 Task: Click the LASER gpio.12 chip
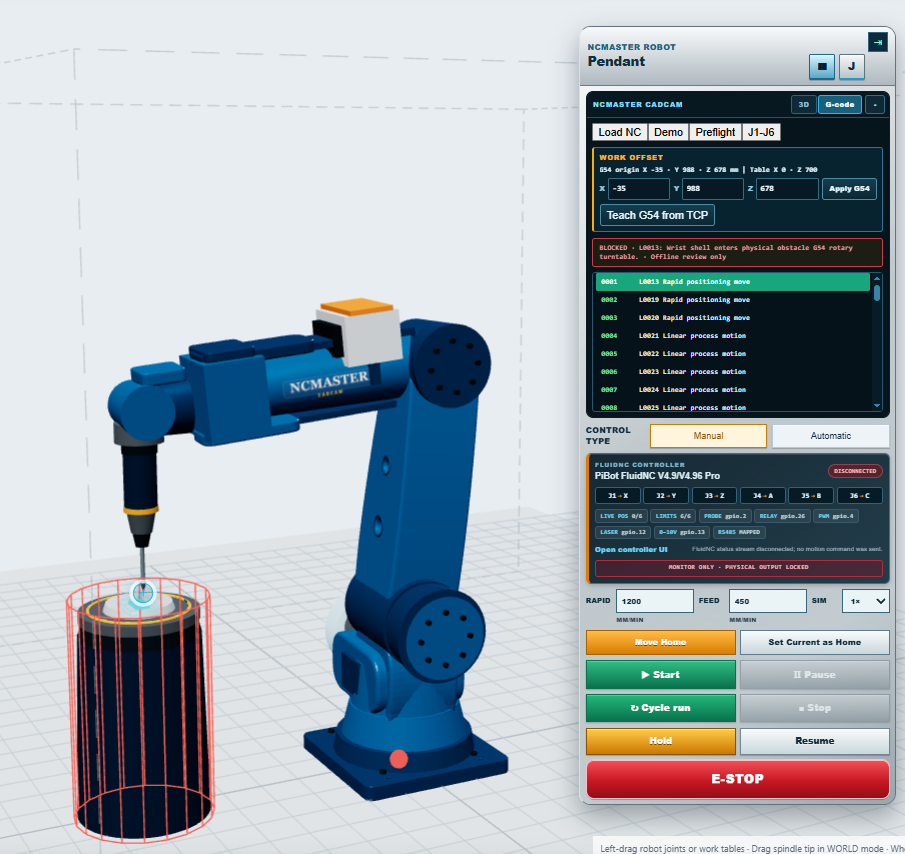point(623,532)
